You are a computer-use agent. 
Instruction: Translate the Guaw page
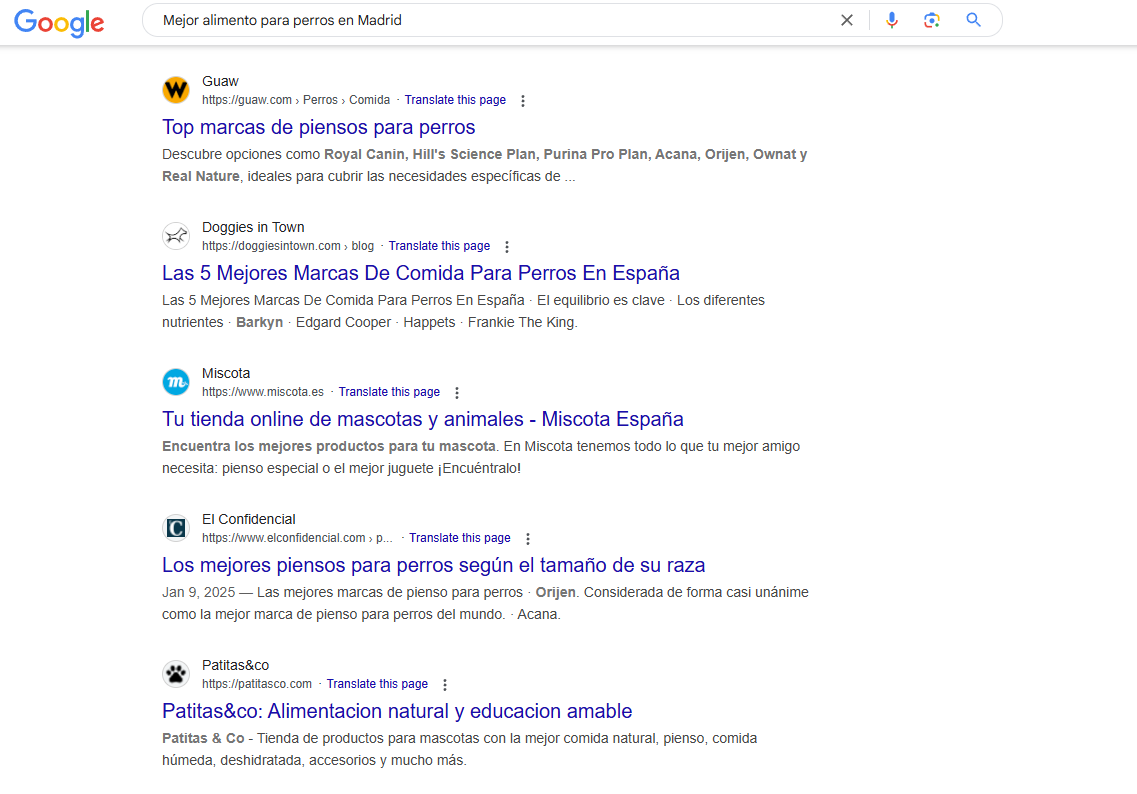point(455,100)
